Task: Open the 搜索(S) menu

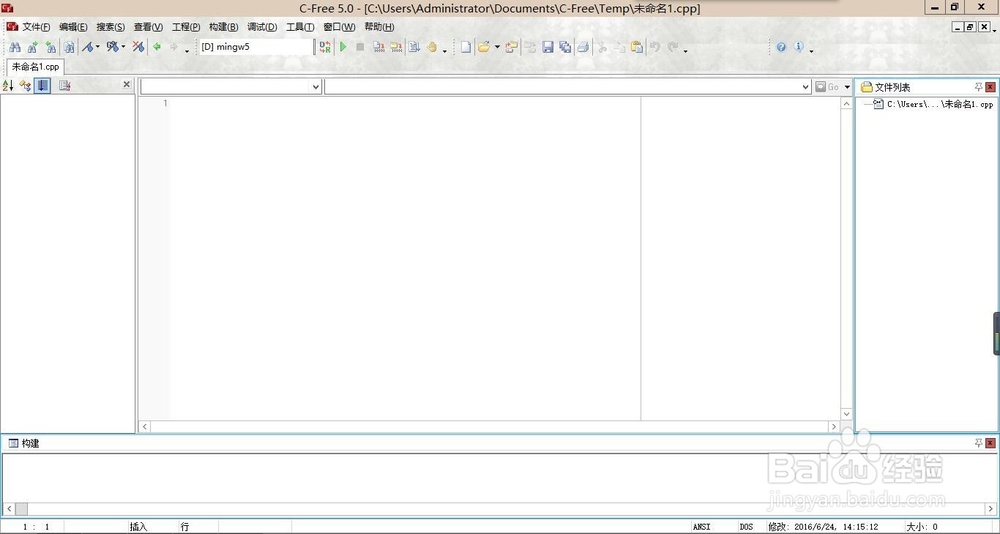Action: click(x=110, y=27)
